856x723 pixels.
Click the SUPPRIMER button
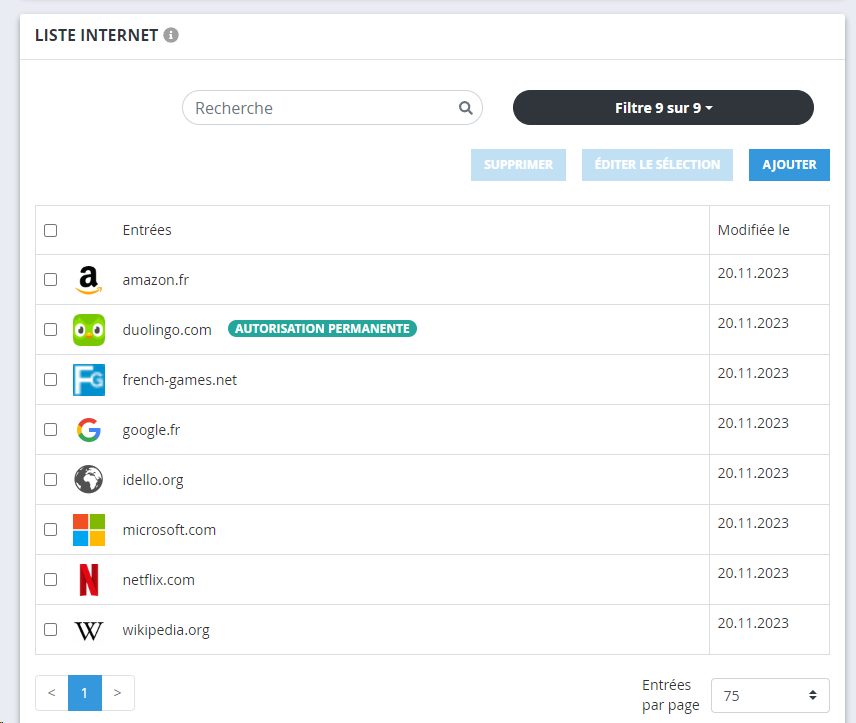tap(518, 164)
